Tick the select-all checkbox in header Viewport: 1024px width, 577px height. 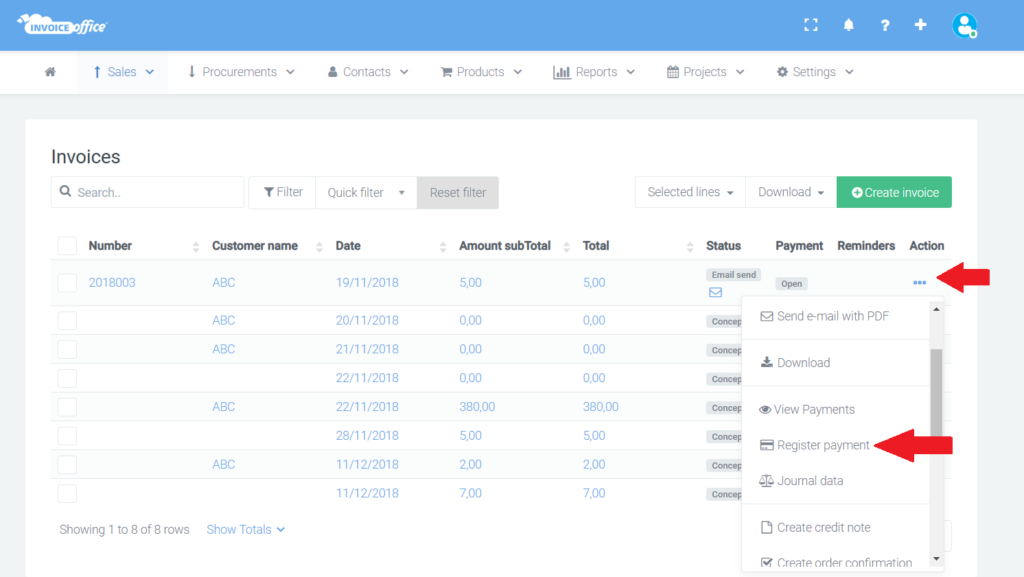pyautogui.click(x=67, y=246)
